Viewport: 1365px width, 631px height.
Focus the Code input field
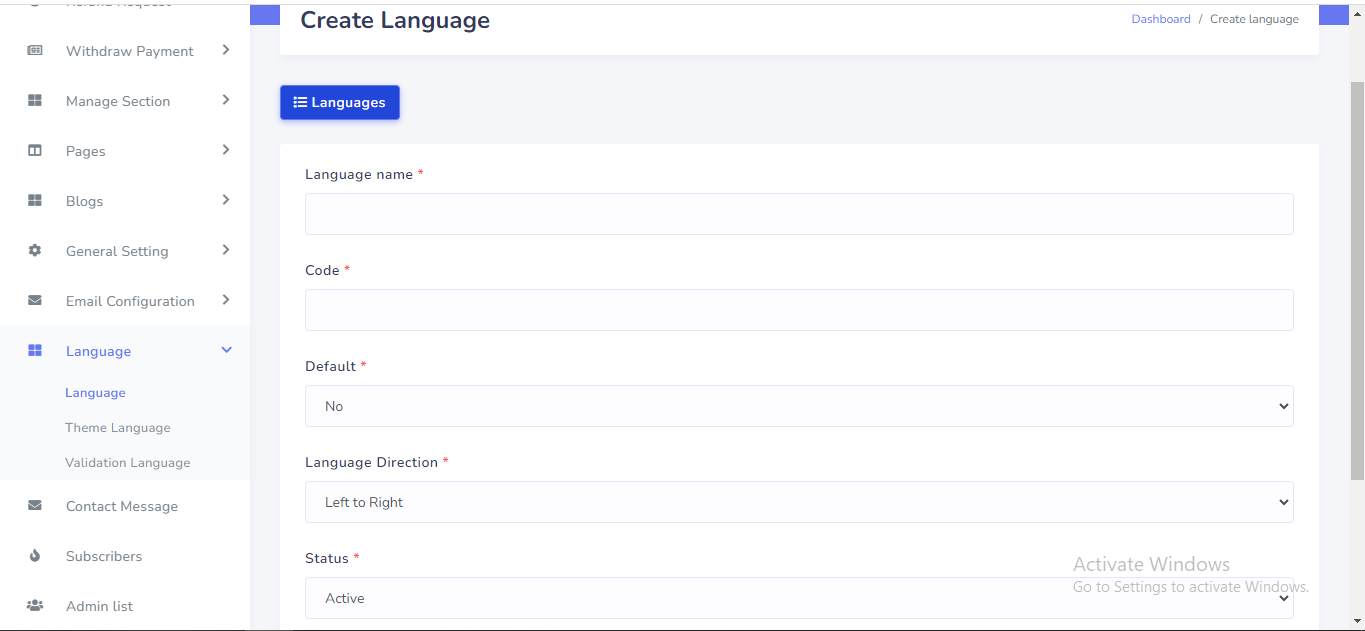coord(798,310)
